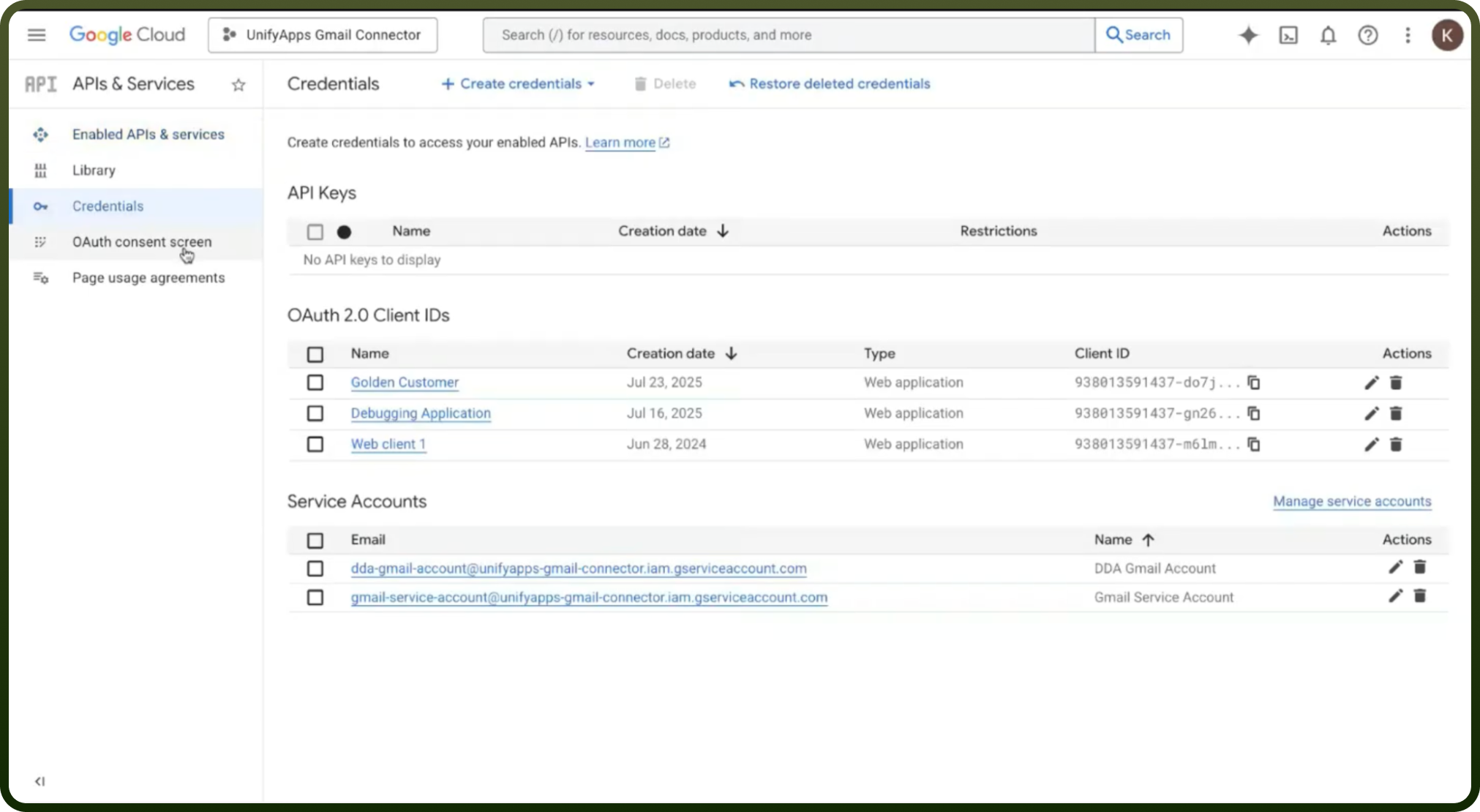
Task: Select the gmail-service-account checkbox
Action: click(x=315, y=598)
